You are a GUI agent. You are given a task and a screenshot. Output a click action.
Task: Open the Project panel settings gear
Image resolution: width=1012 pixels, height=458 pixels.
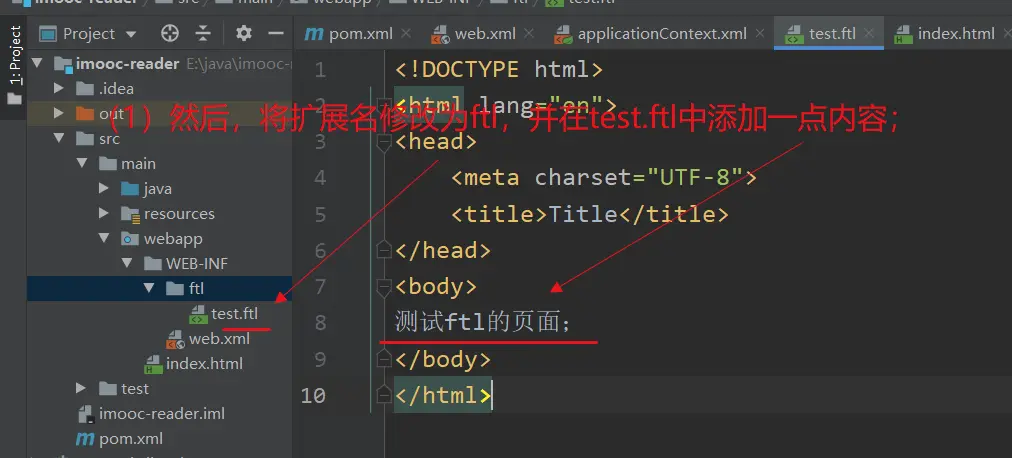coord(243,33)
